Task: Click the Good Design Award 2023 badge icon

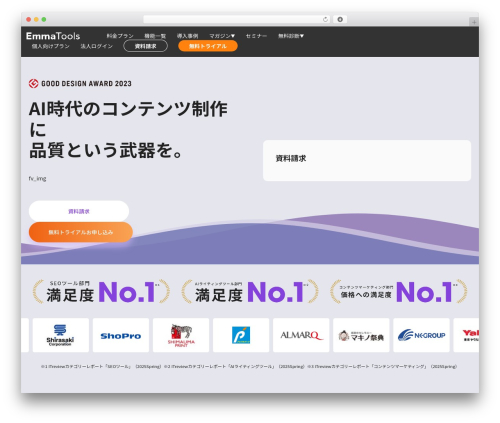Action: click(33, 83)
